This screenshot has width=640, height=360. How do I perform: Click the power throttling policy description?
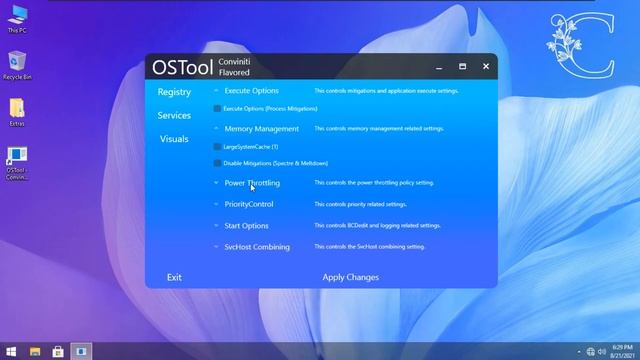374,182
